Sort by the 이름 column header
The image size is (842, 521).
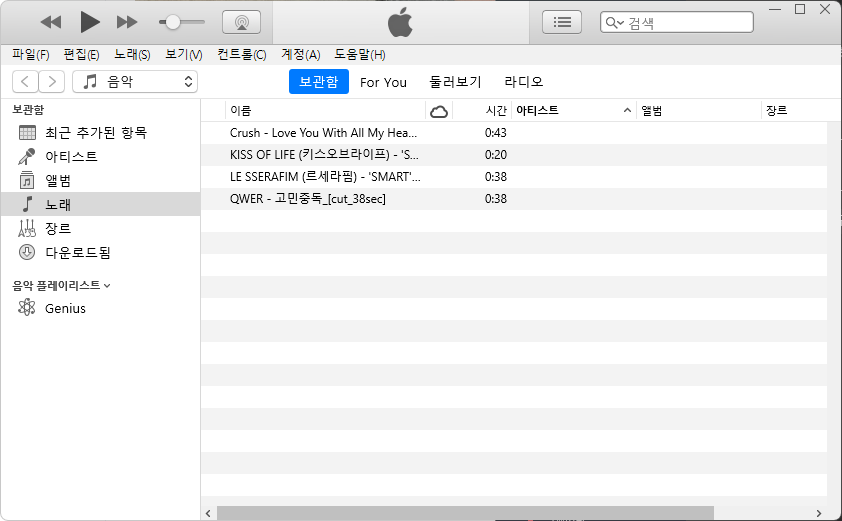(325, 111)
